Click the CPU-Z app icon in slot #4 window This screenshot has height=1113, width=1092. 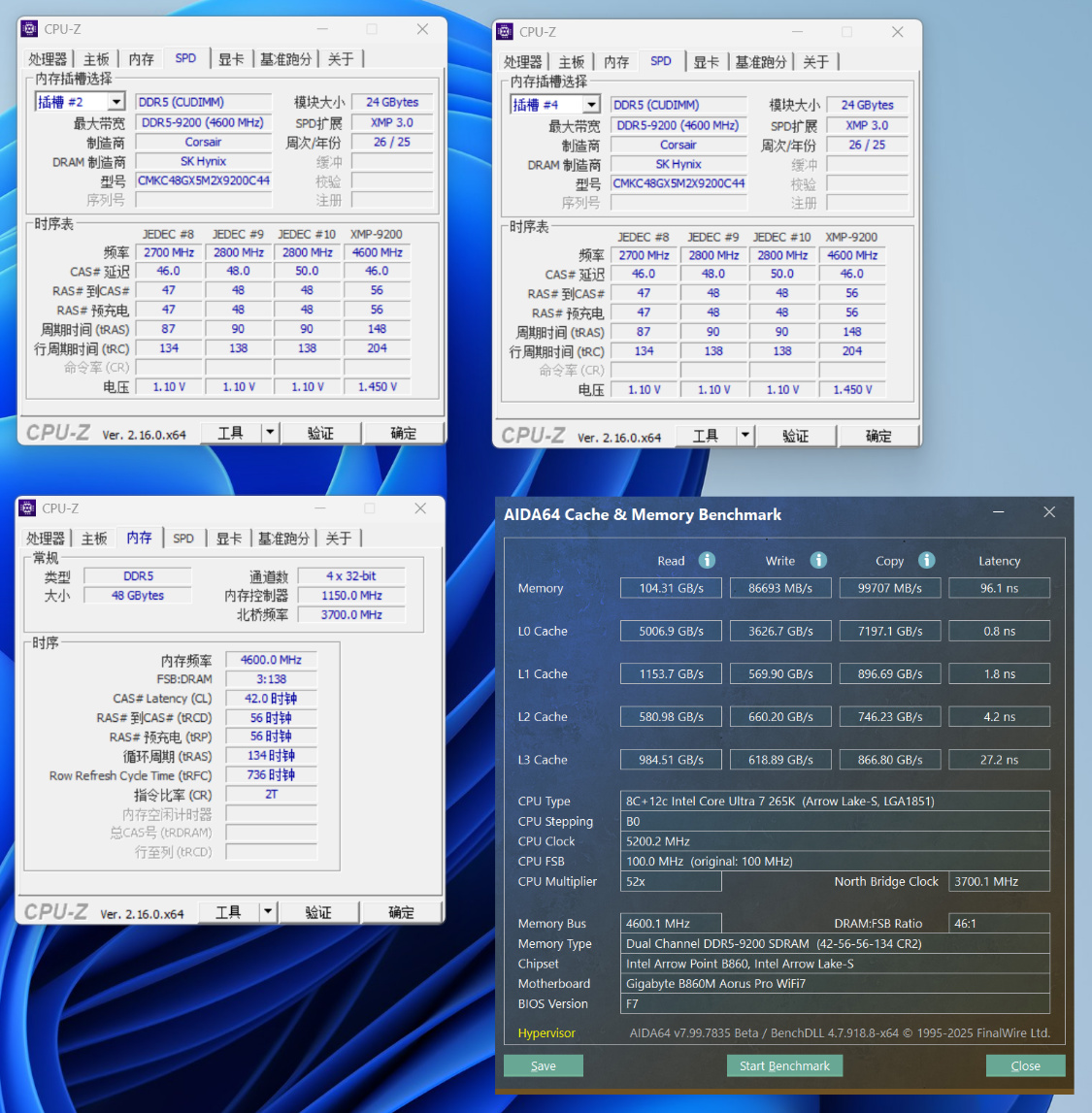pyautogui.click(x=504, y=32)
